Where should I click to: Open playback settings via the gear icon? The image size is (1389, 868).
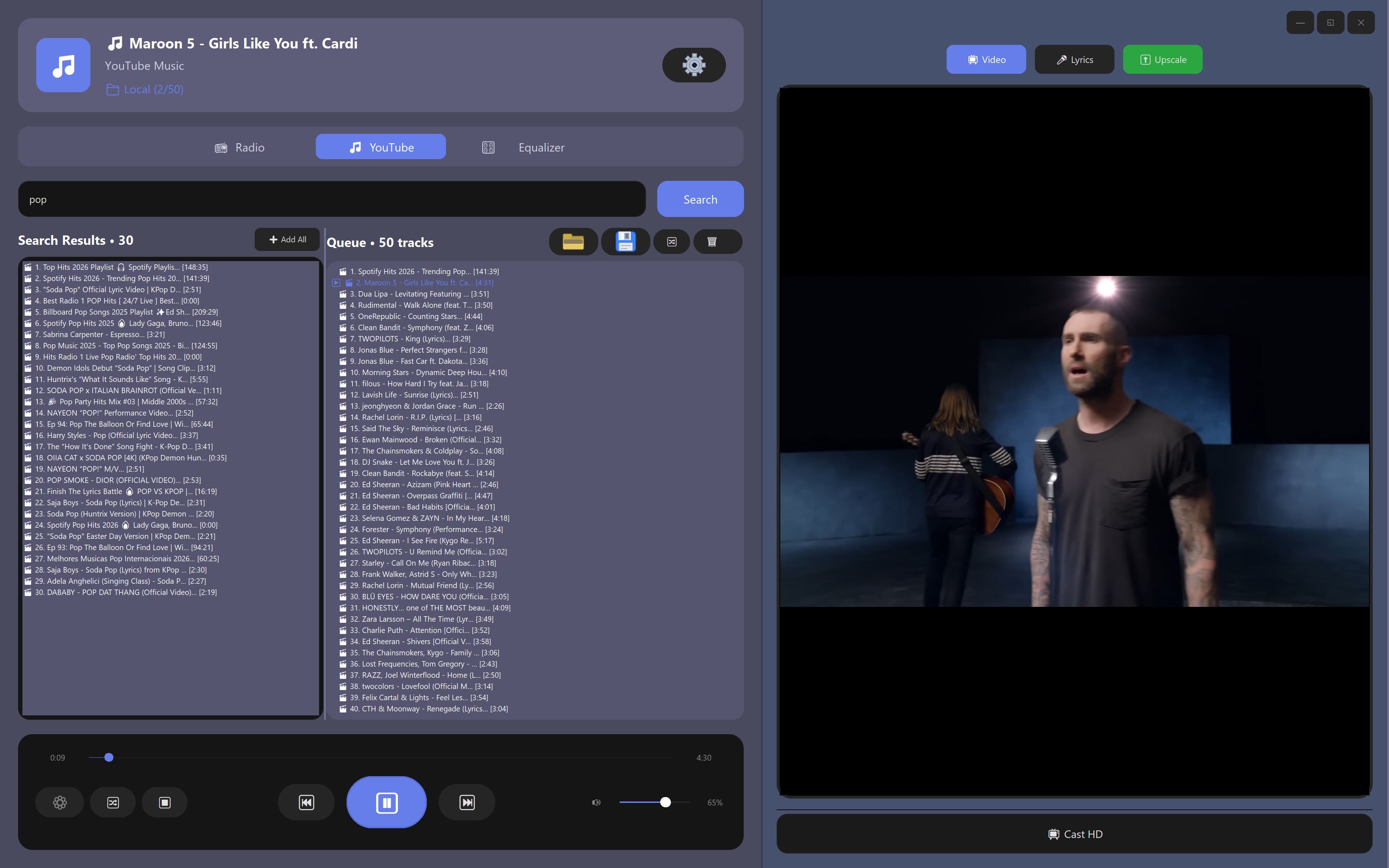[60, 802]
